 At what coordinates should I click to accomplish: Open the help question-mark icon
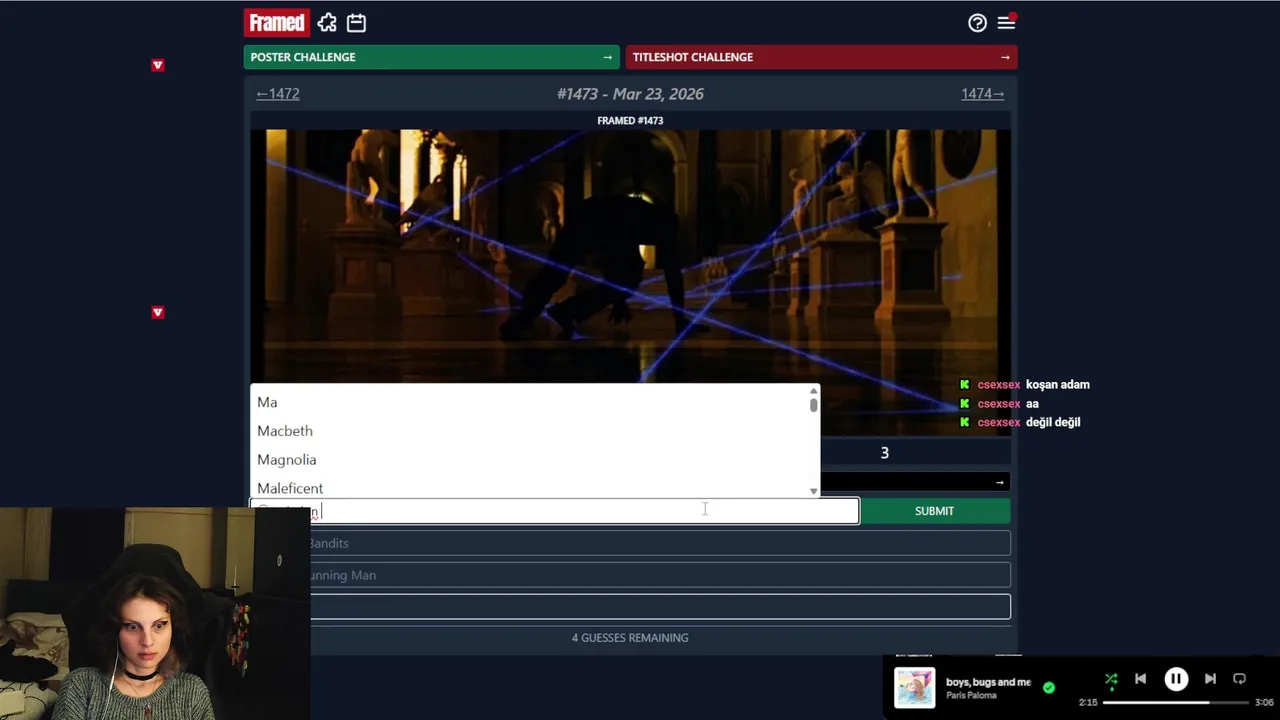click(977, 23)
